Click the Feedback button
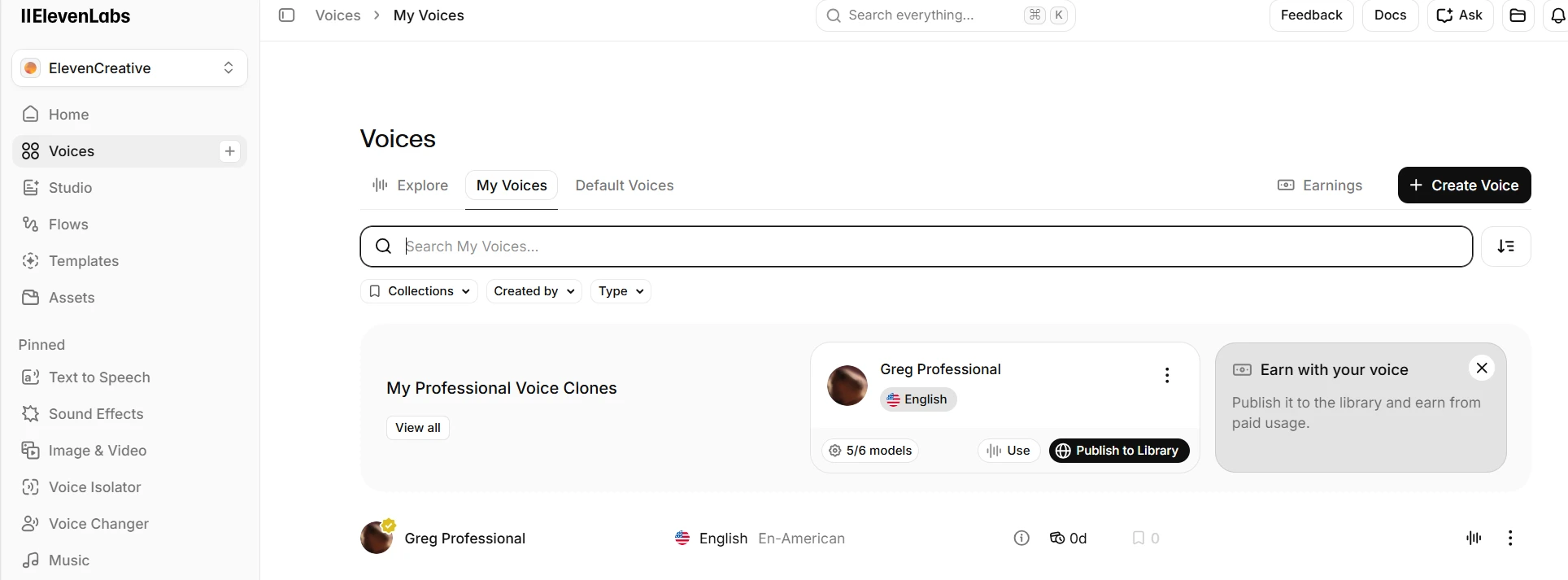Screen dimensions: 1568x580 (1311, 15)
